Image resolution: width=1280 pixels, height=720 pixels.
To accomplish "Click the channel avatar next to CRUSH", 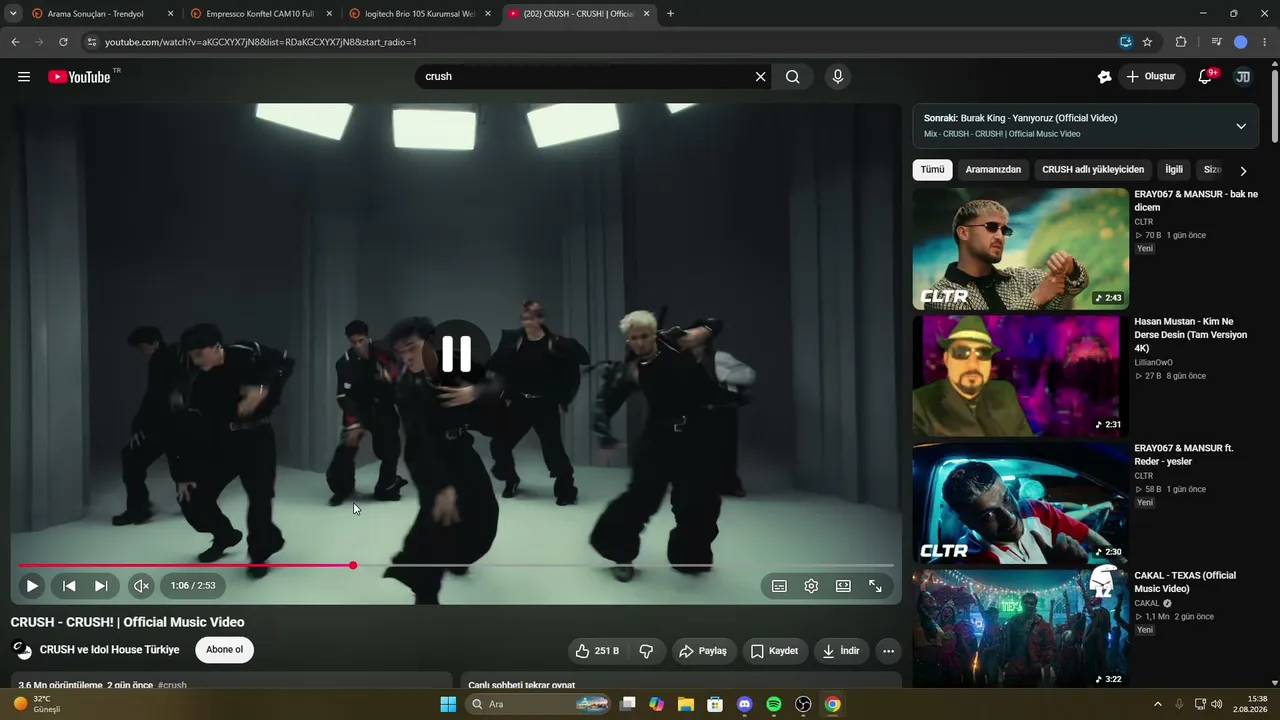I will pos(22,650).
